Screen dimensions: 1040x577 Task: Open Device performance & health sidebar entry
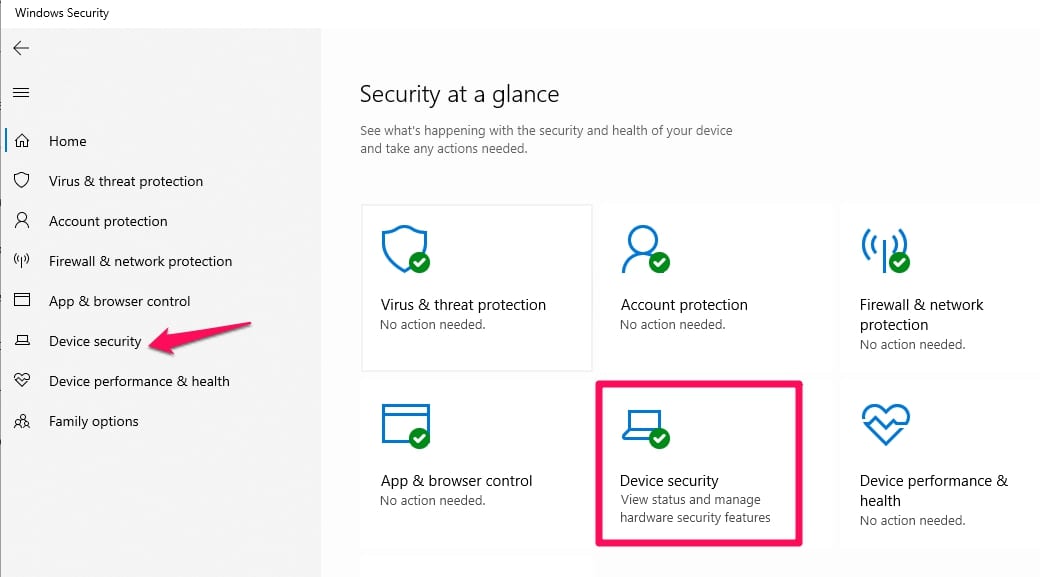pyautogui.click(x=139, y=381)
